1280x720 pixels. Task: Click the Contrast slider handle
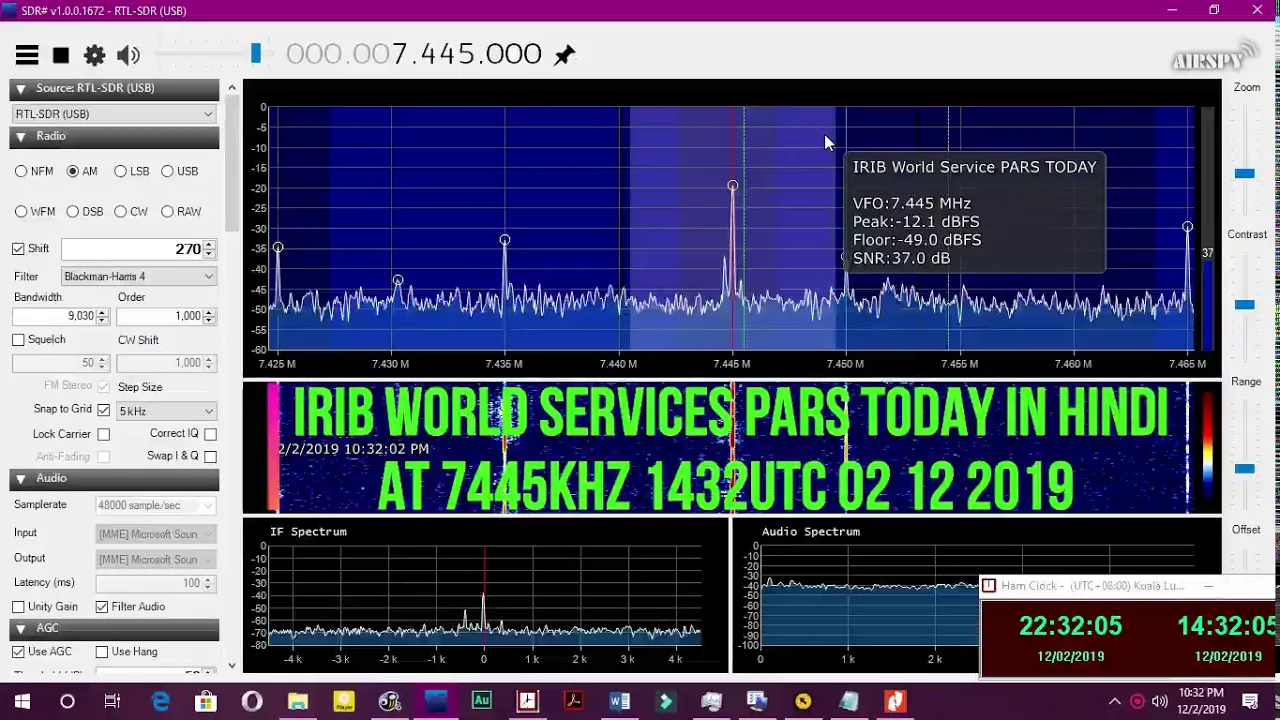point(1244,304)
